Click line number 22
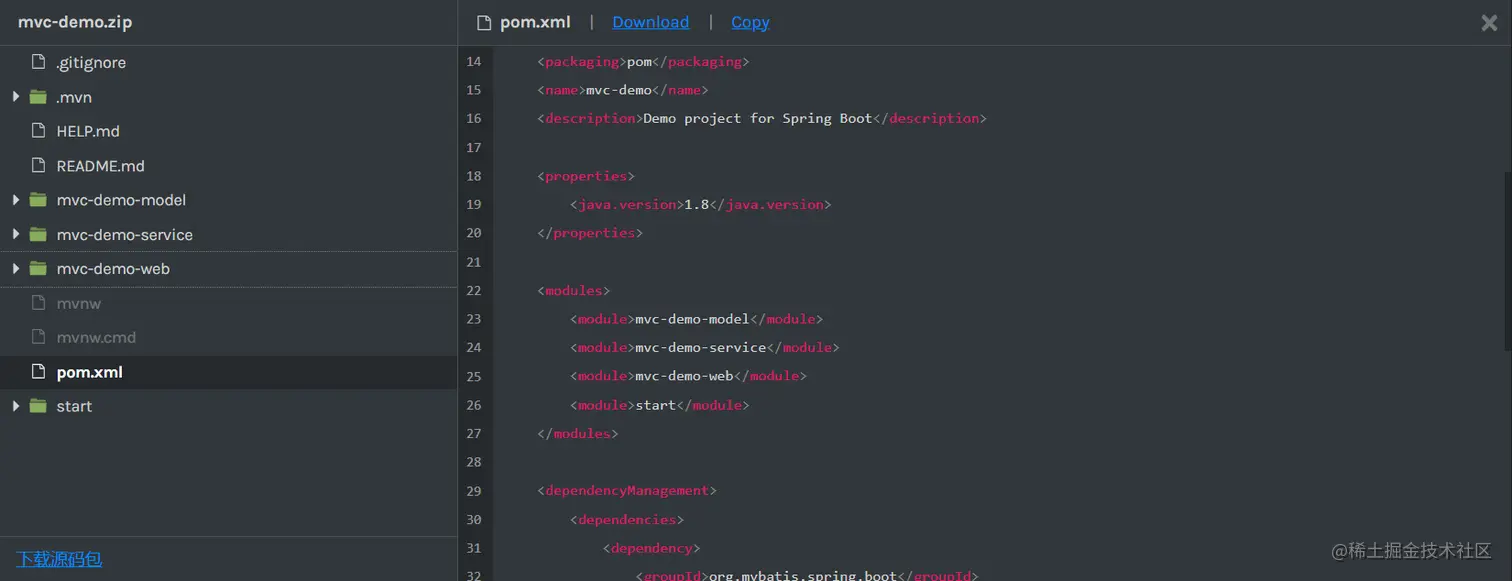The width and height of the screenshot is (1512, 581). (473, 290)
